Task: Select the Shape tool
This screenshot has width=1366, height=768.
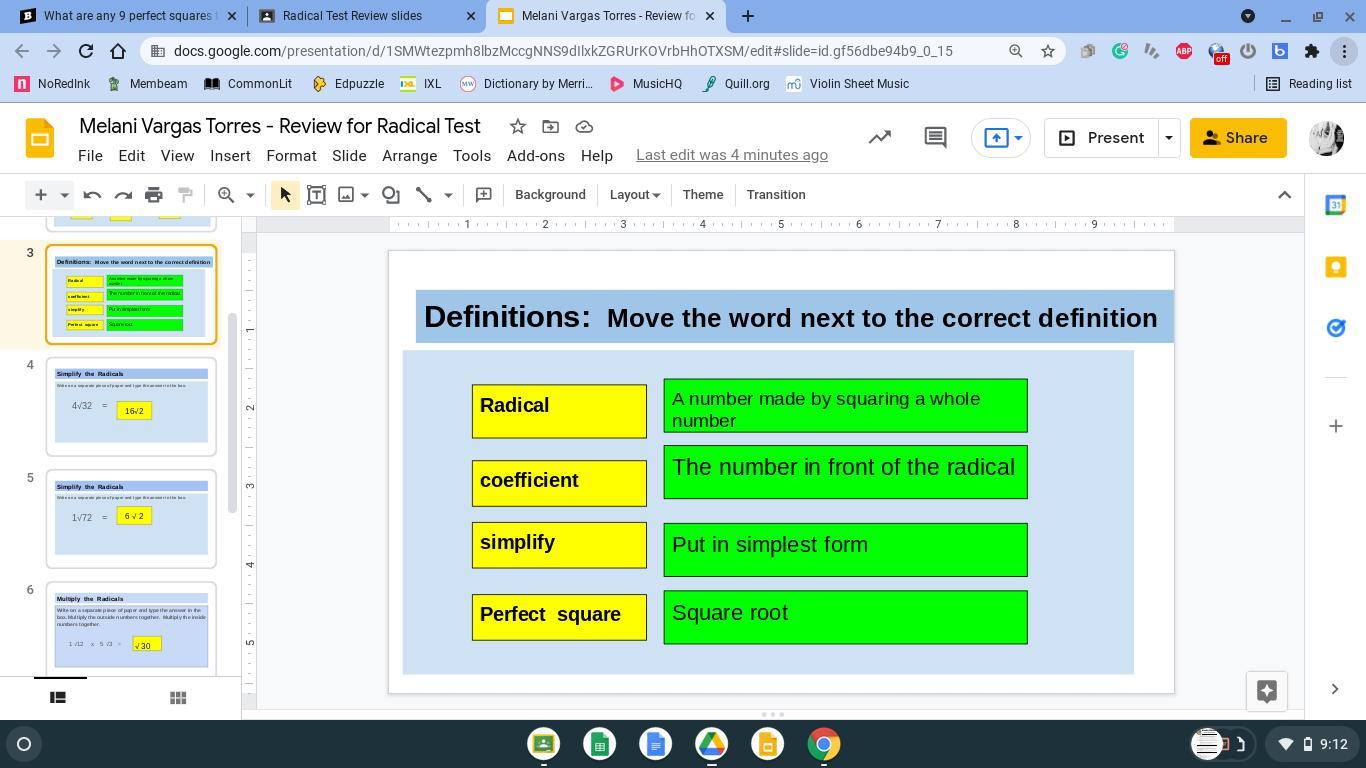Action: (391, 195)
